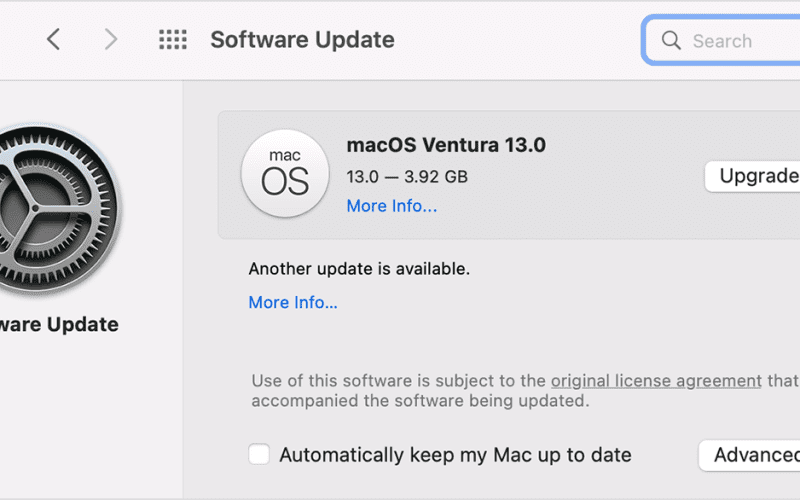This screenshot has height=500, width=800.
Task: Open More Info below Another update is available
Action: (x=293, y=302)
